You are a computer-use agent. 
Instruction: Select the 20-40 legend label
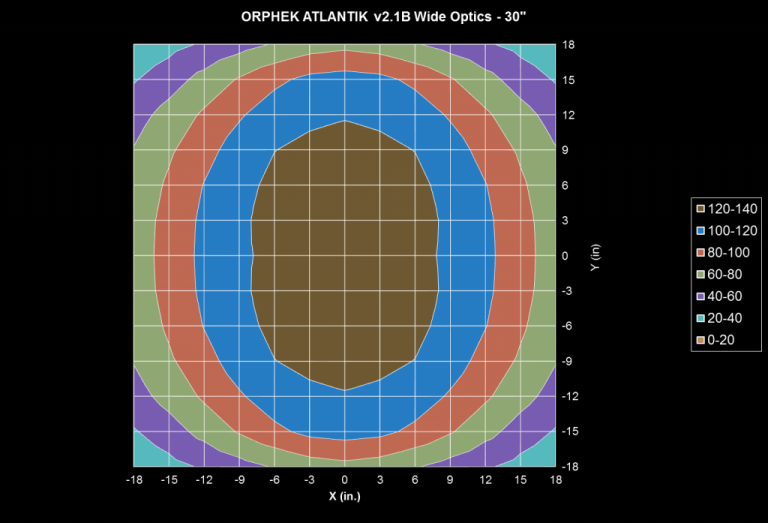724,318
